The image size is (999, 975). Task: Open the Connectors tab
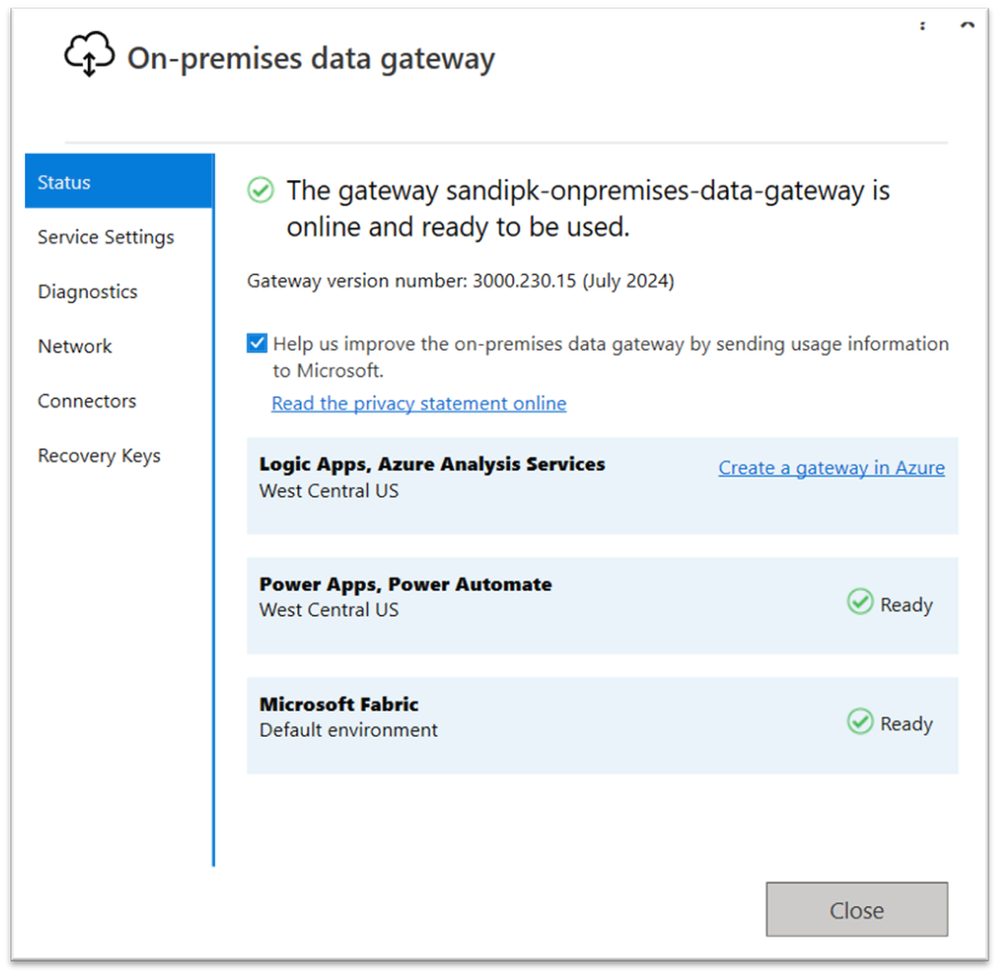(87, 401)
